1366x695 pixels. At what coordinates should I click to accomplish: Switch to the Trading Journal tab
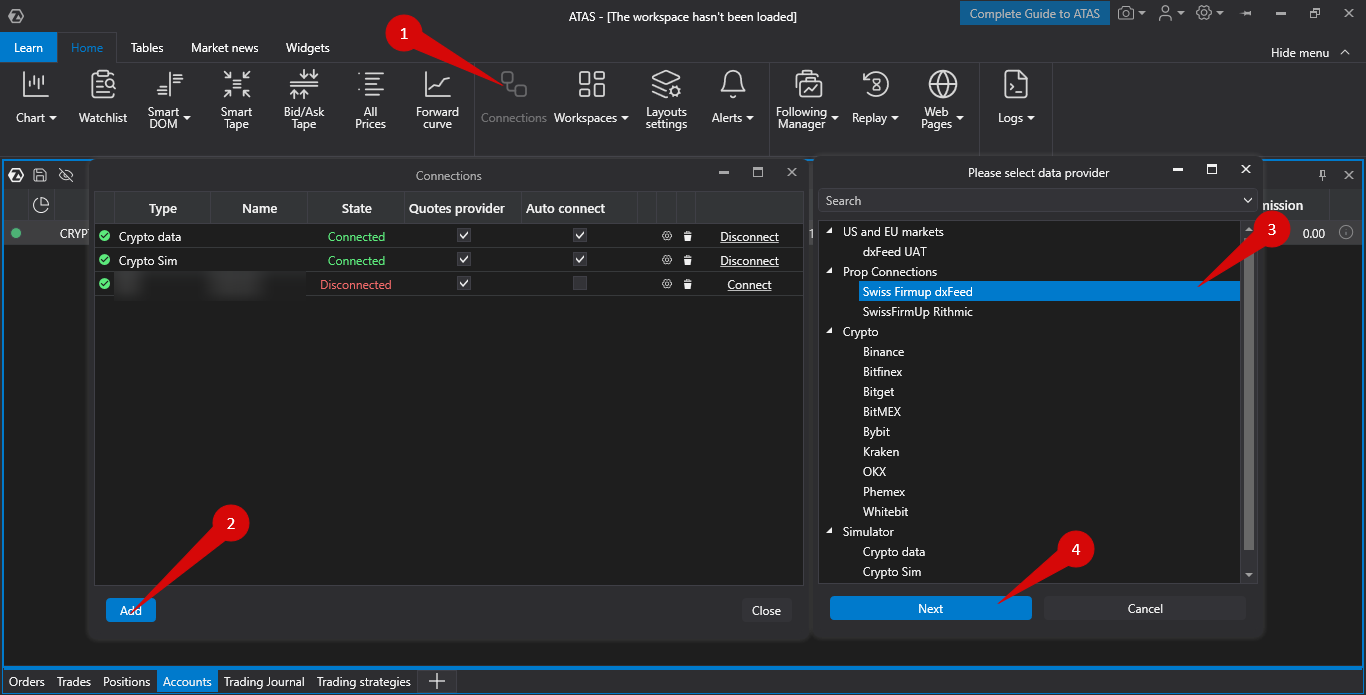264,682
